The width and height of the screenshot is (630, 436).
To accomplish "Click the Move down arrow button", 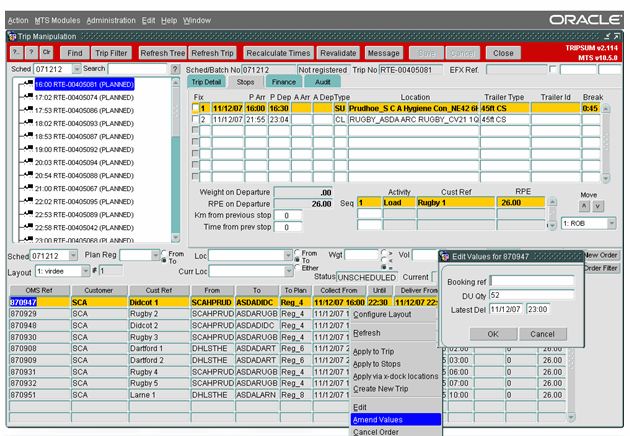I will click(598, 206).
